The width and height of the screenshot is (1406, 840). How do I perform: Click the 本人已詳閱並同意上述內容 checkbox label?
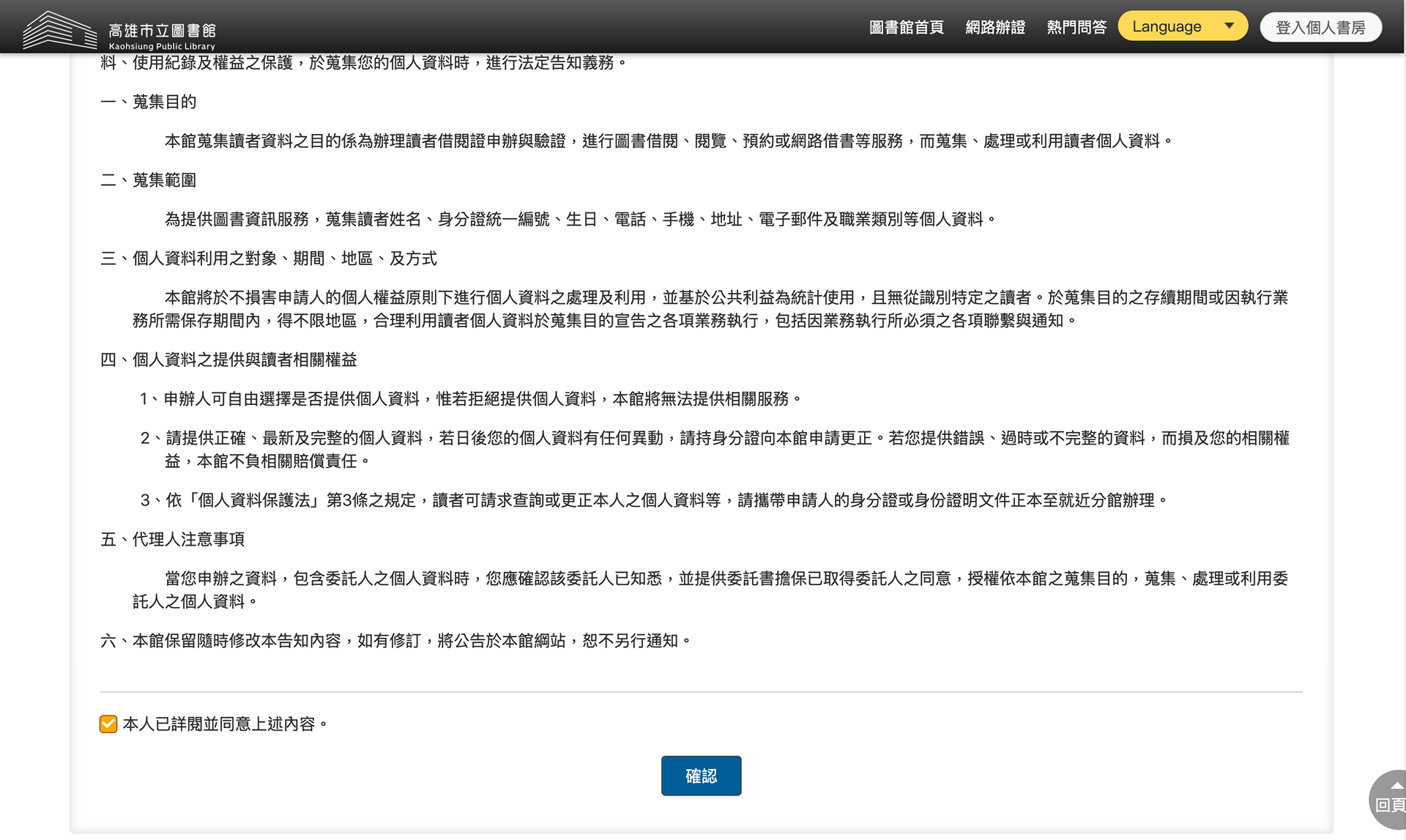pyautogui.click(x=224, y=724)
